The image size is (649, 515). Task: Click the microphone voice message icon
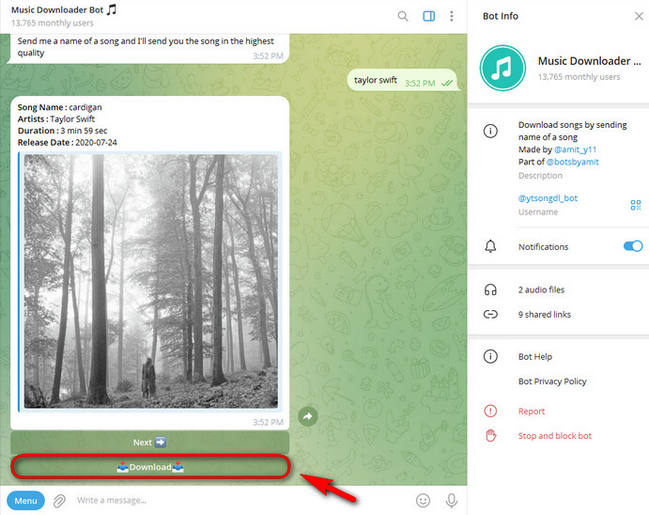point(452,501)
